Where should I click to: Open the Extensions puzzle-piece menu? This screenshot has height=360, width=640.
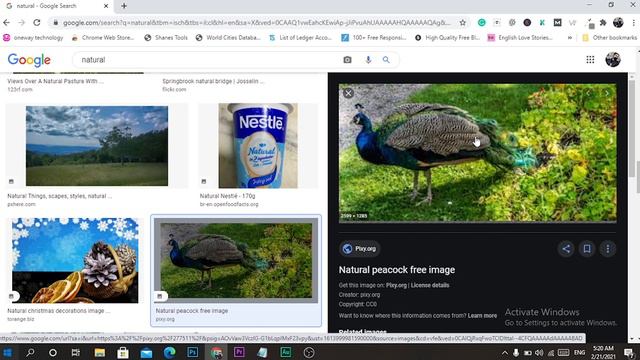coord(603,23)
